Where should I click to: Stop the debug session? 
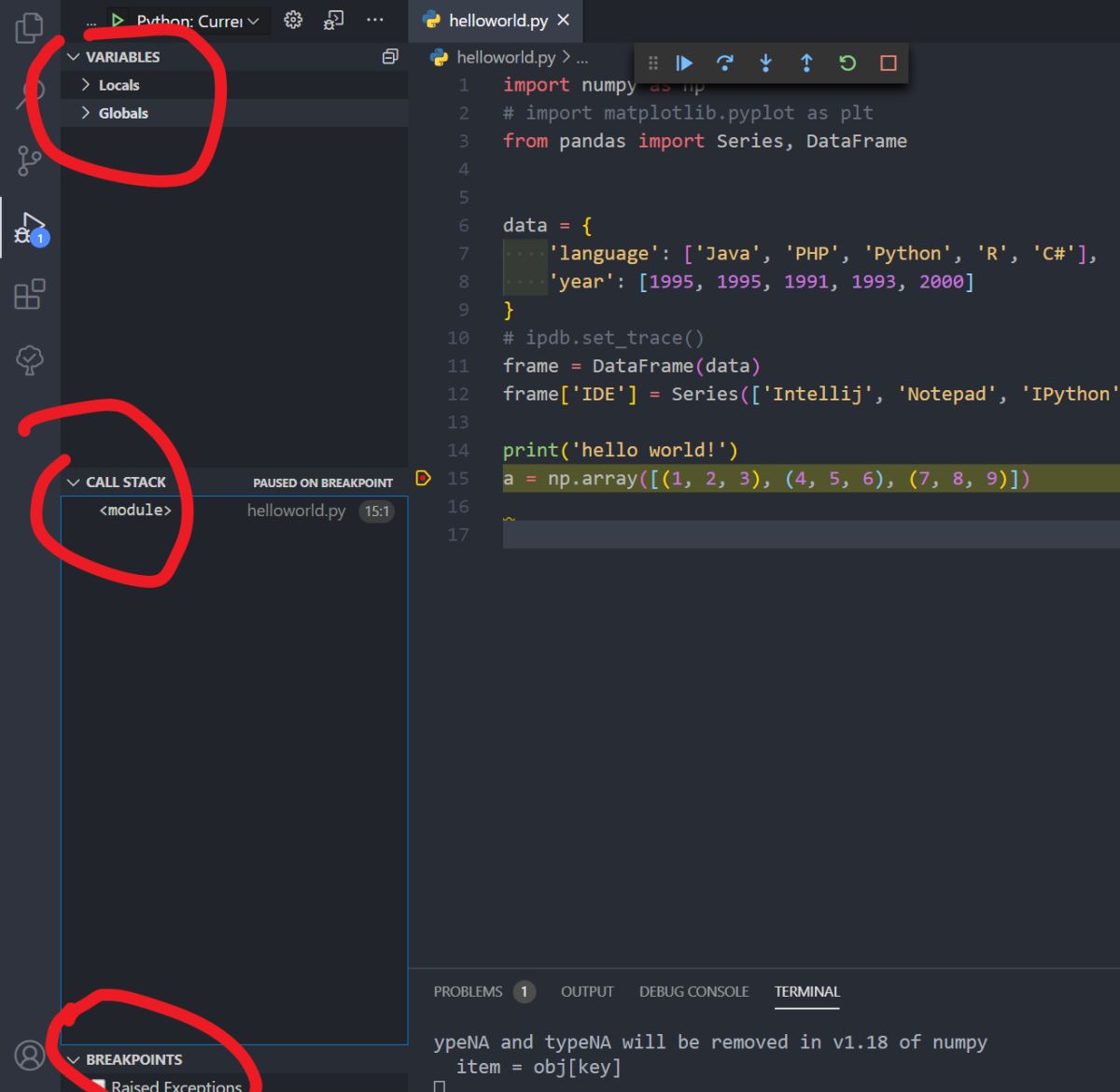tap(889, 63)
